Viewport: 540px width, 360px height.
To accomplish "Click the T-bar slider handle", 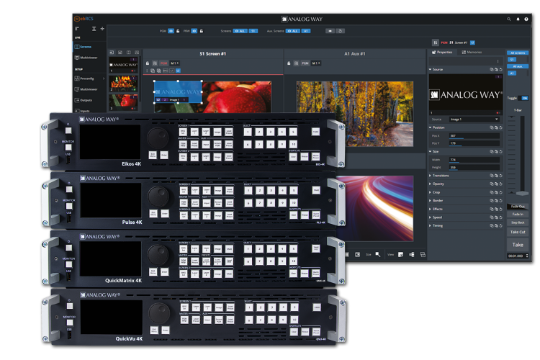I will [x=522, y=193].
